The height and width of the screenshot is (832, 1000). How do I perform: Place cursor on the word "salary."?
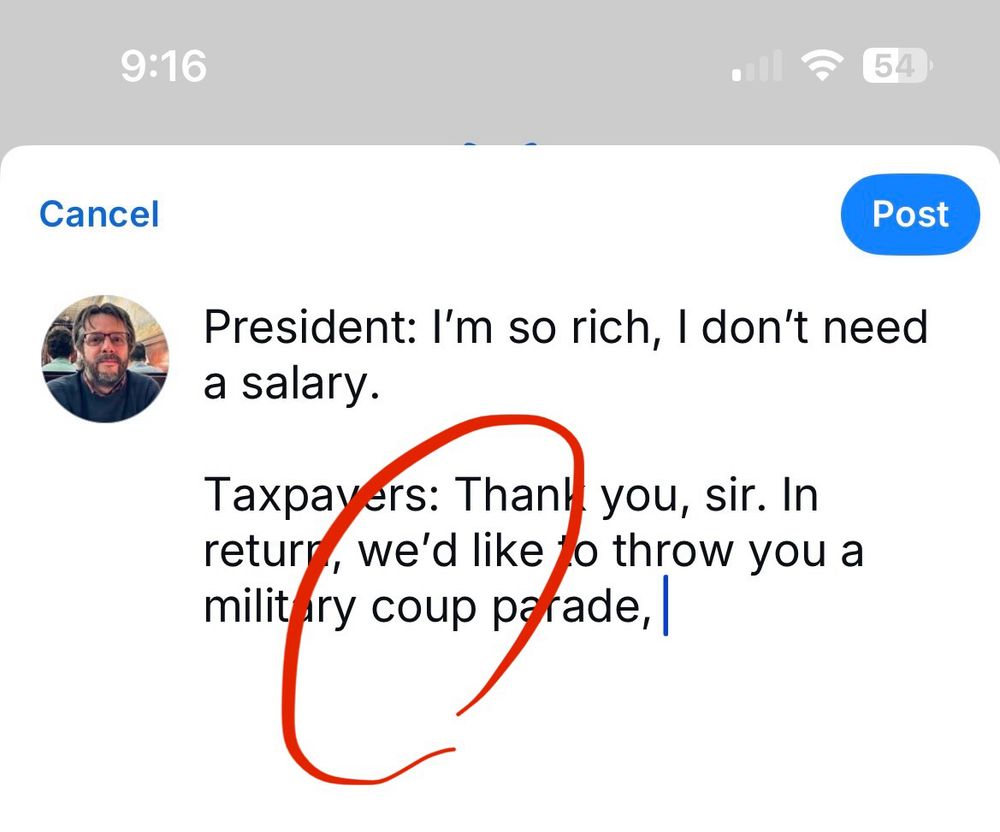pos(311,384)
